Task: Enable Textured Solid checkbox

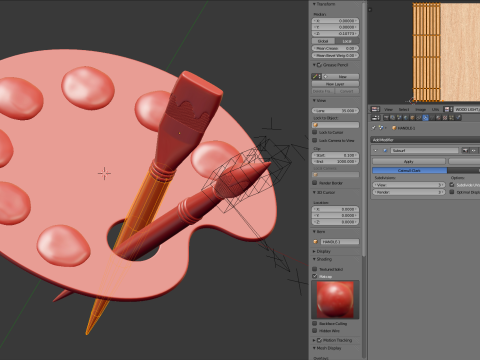Action: tap(315, 269)
